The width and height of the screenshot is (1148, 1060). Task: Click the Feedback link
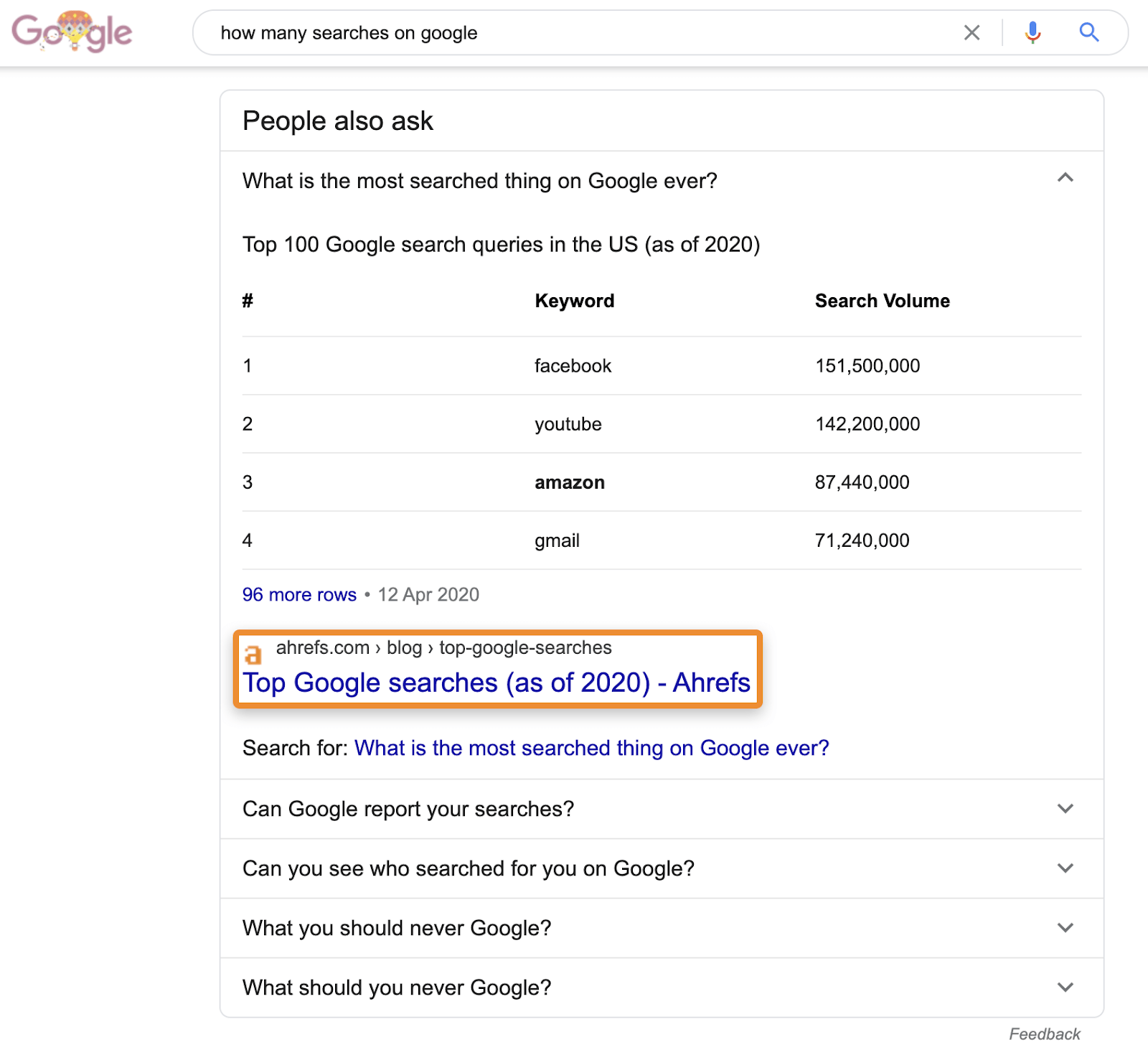(1044, 1033)
